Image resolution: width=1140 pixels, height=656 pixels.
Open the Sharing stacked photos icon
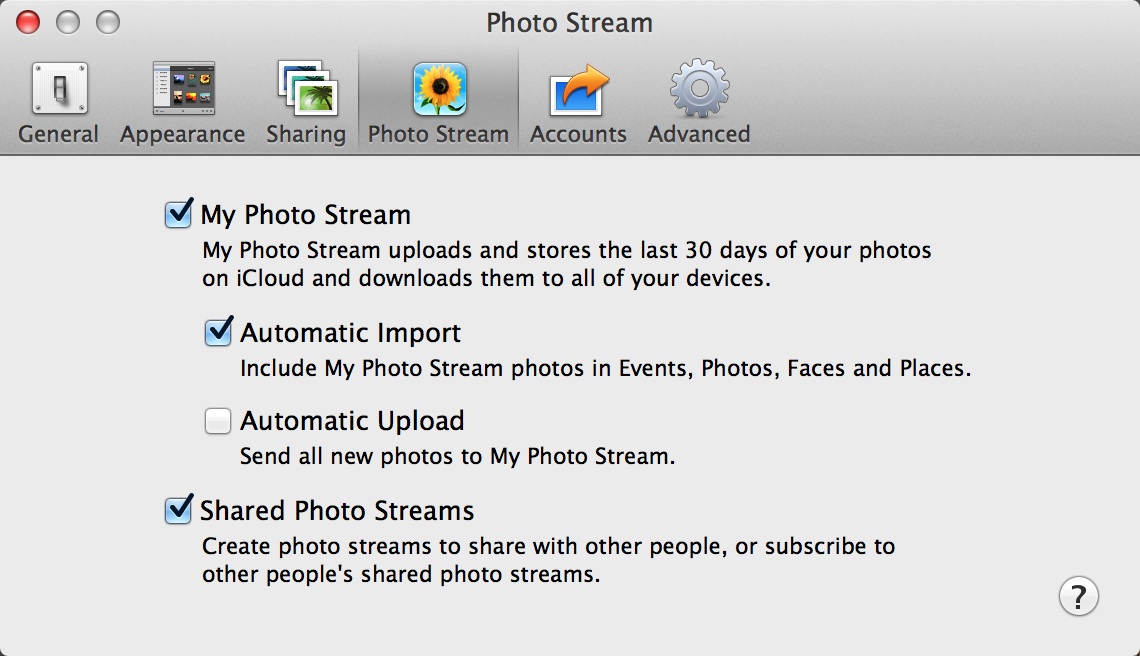[307, 90]
